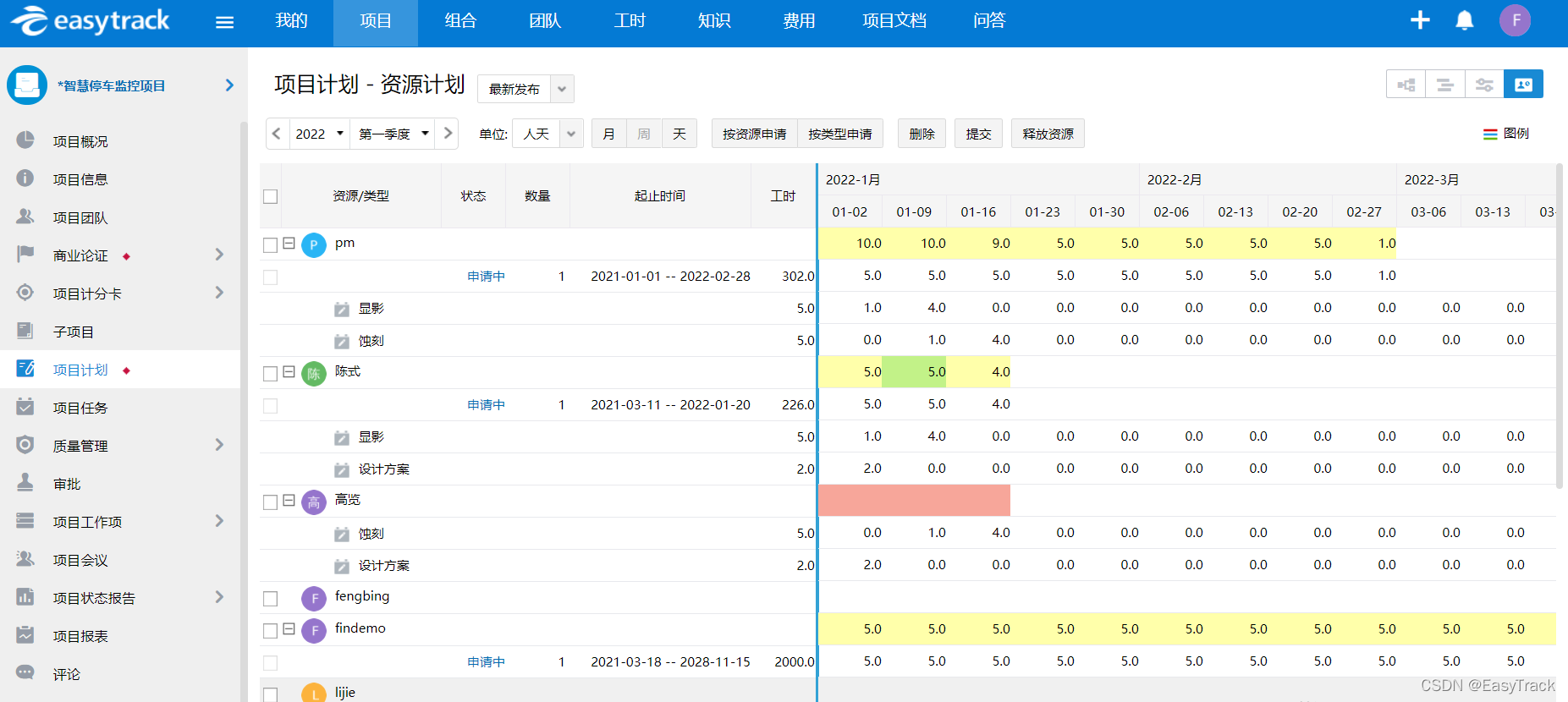Check the 高览 row checkbox
The width and height of the screenshot is (1568, 702).
271,502
